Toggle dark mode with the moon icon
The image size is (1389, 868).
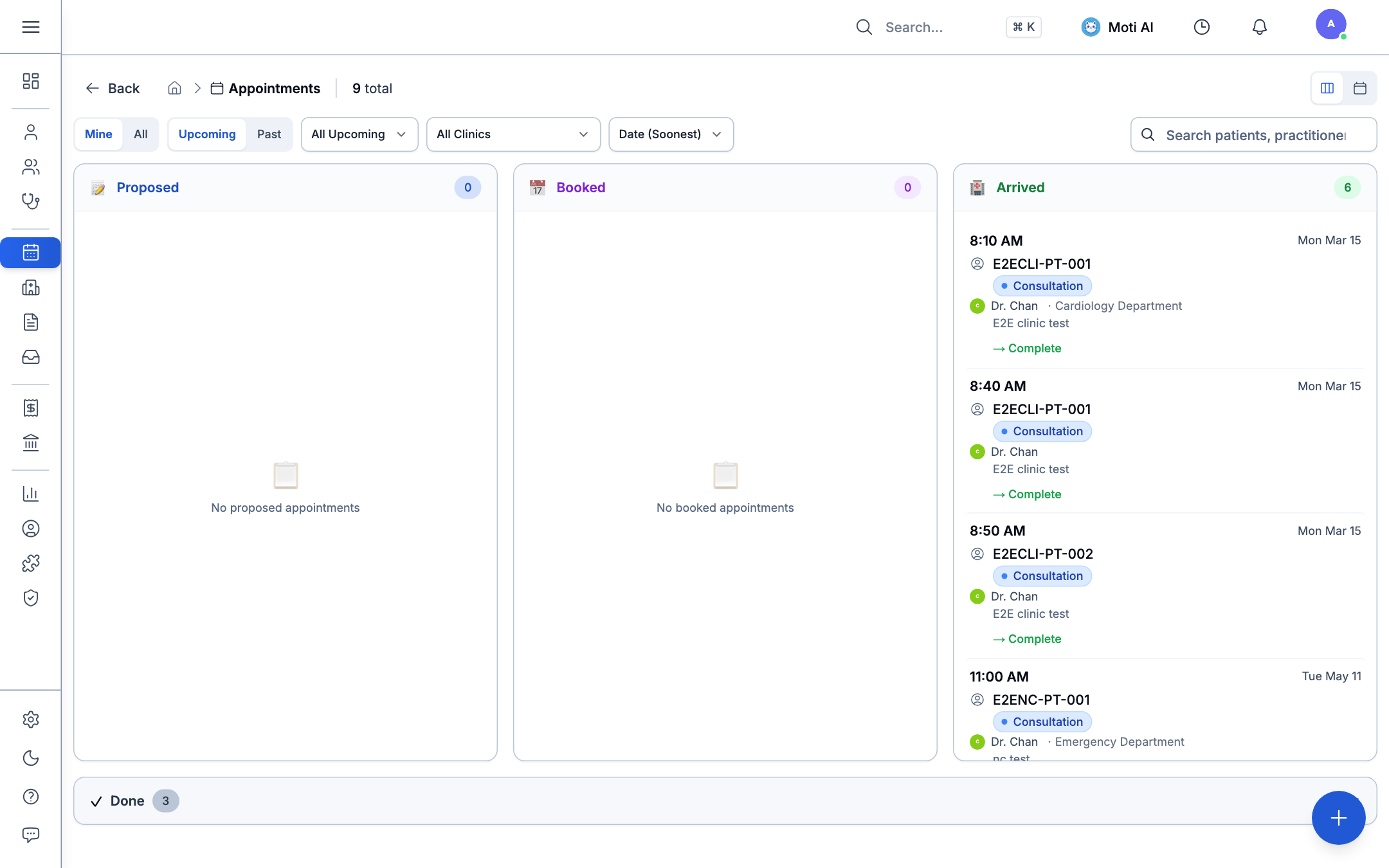30,758
